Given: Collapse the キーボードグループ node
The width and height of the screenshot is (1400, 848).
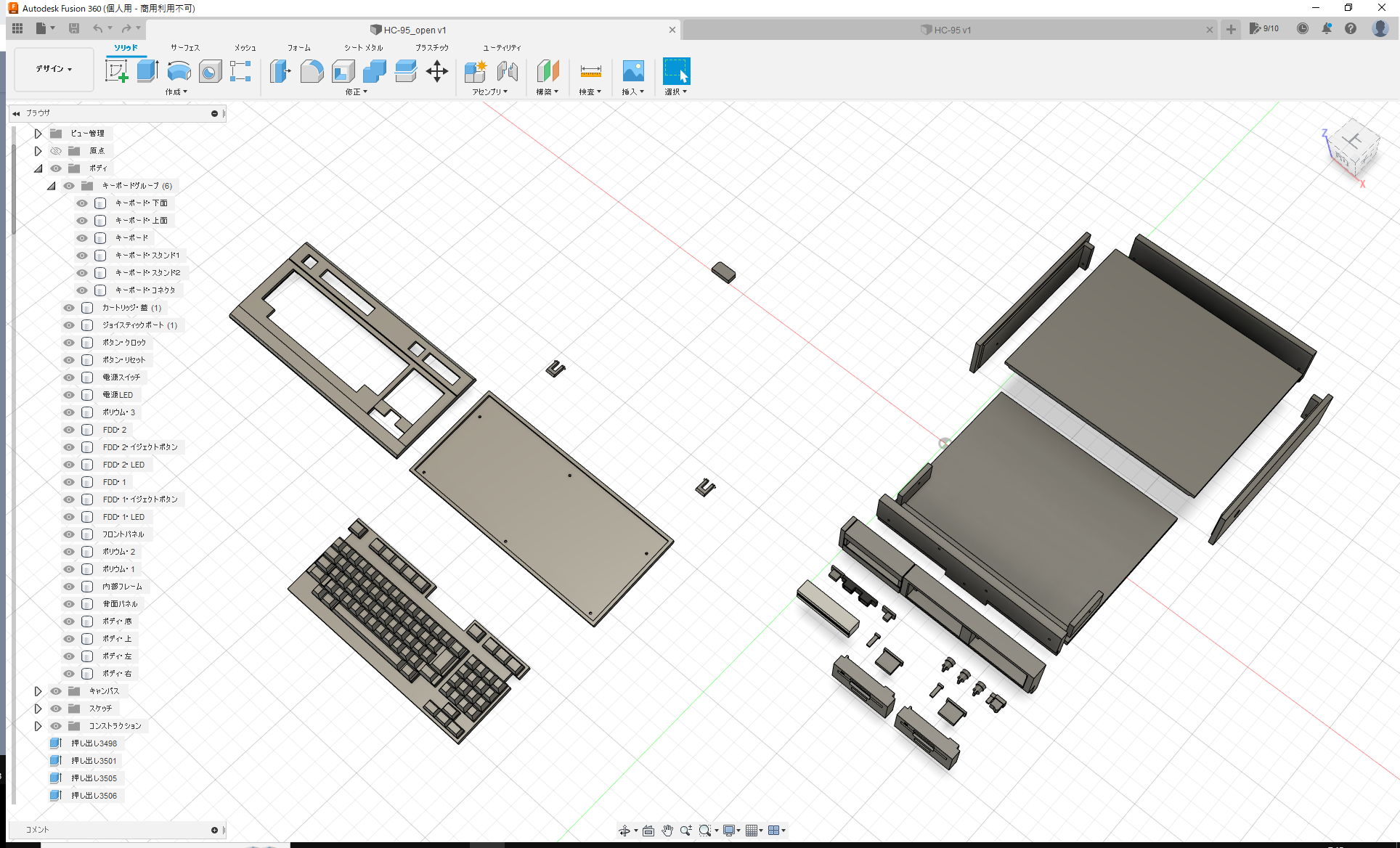Looking at the screenshot, I should [51, 185].
